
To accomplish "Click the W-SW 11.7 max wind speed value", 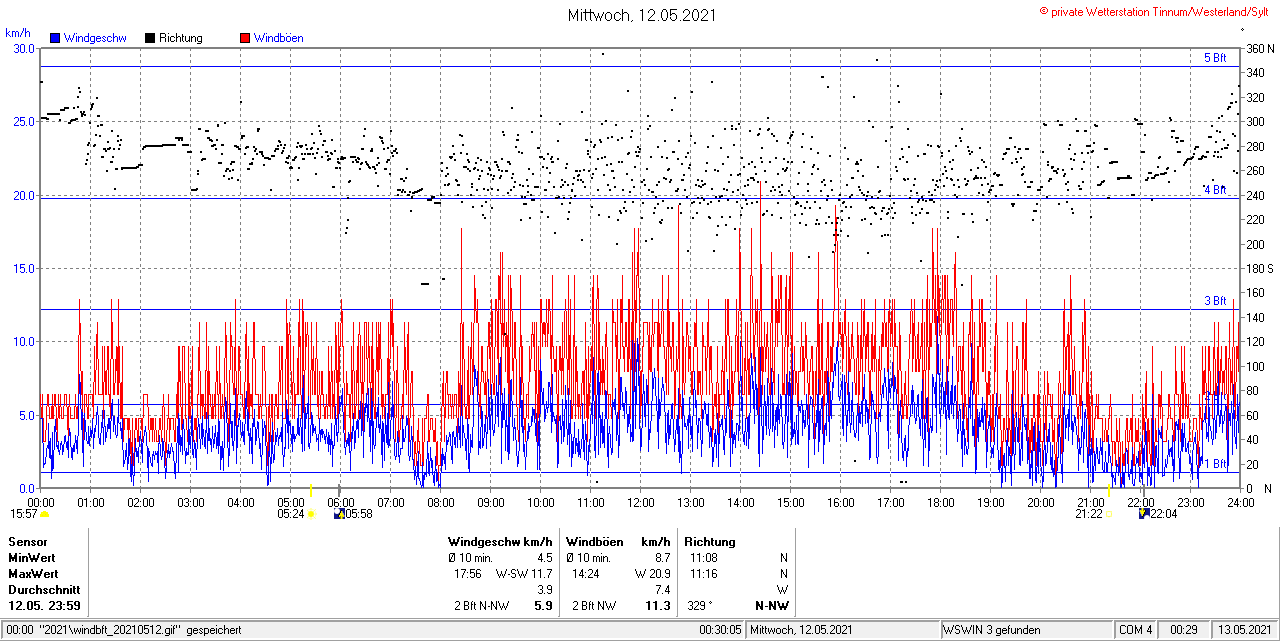I will click(524, 574).
